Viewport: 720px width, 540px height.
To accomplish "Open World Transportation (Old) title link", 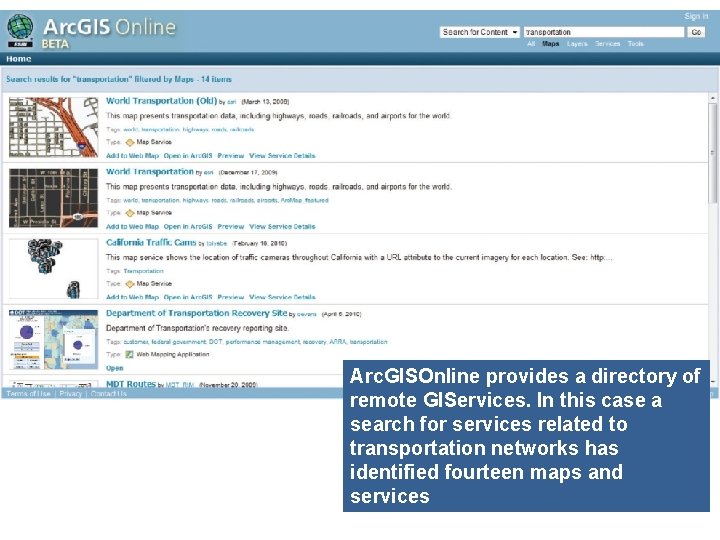I will pyautogui.click(x=161, y=101).
